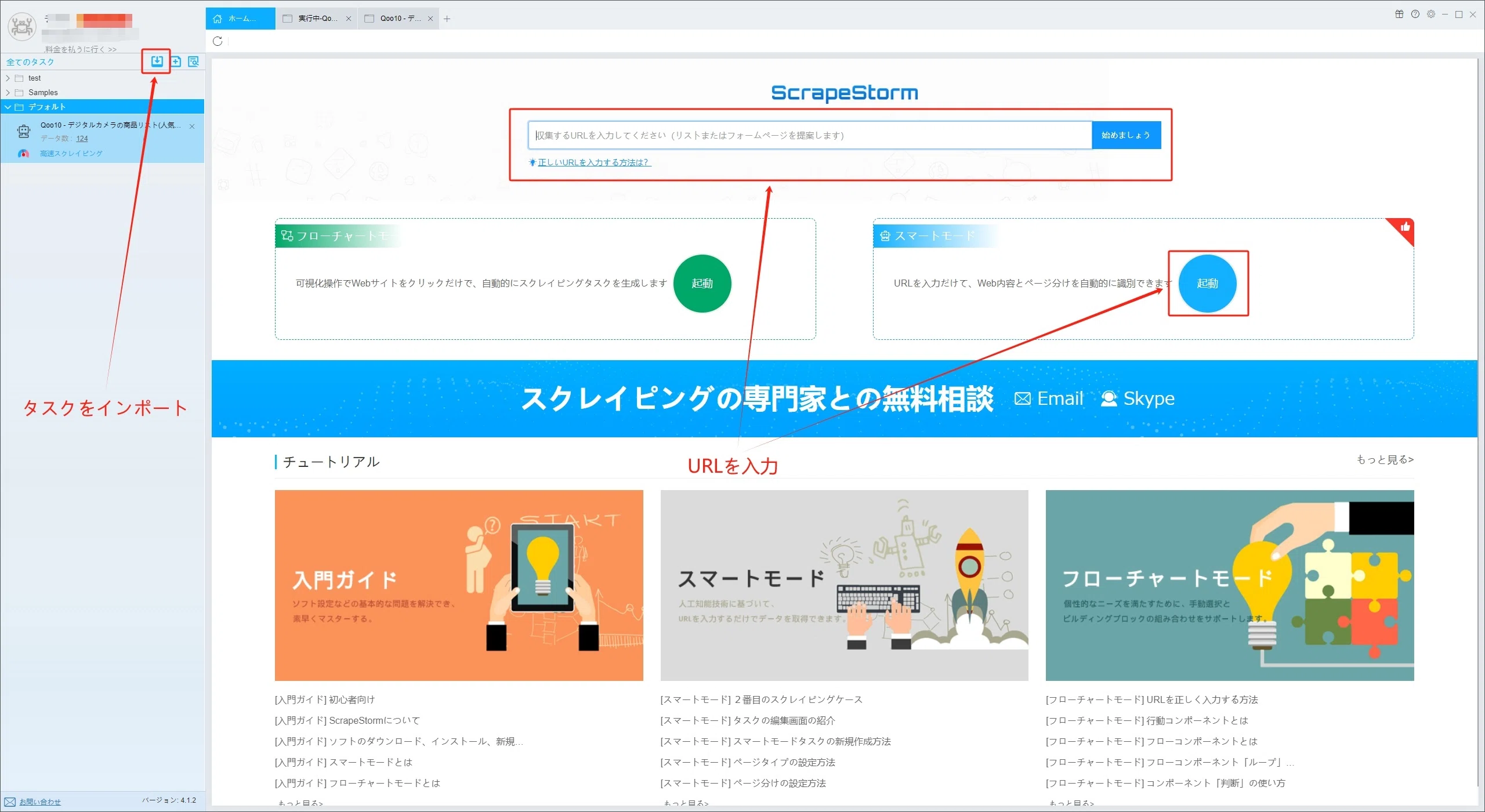Click the URL input field

(x=810, y=135)
